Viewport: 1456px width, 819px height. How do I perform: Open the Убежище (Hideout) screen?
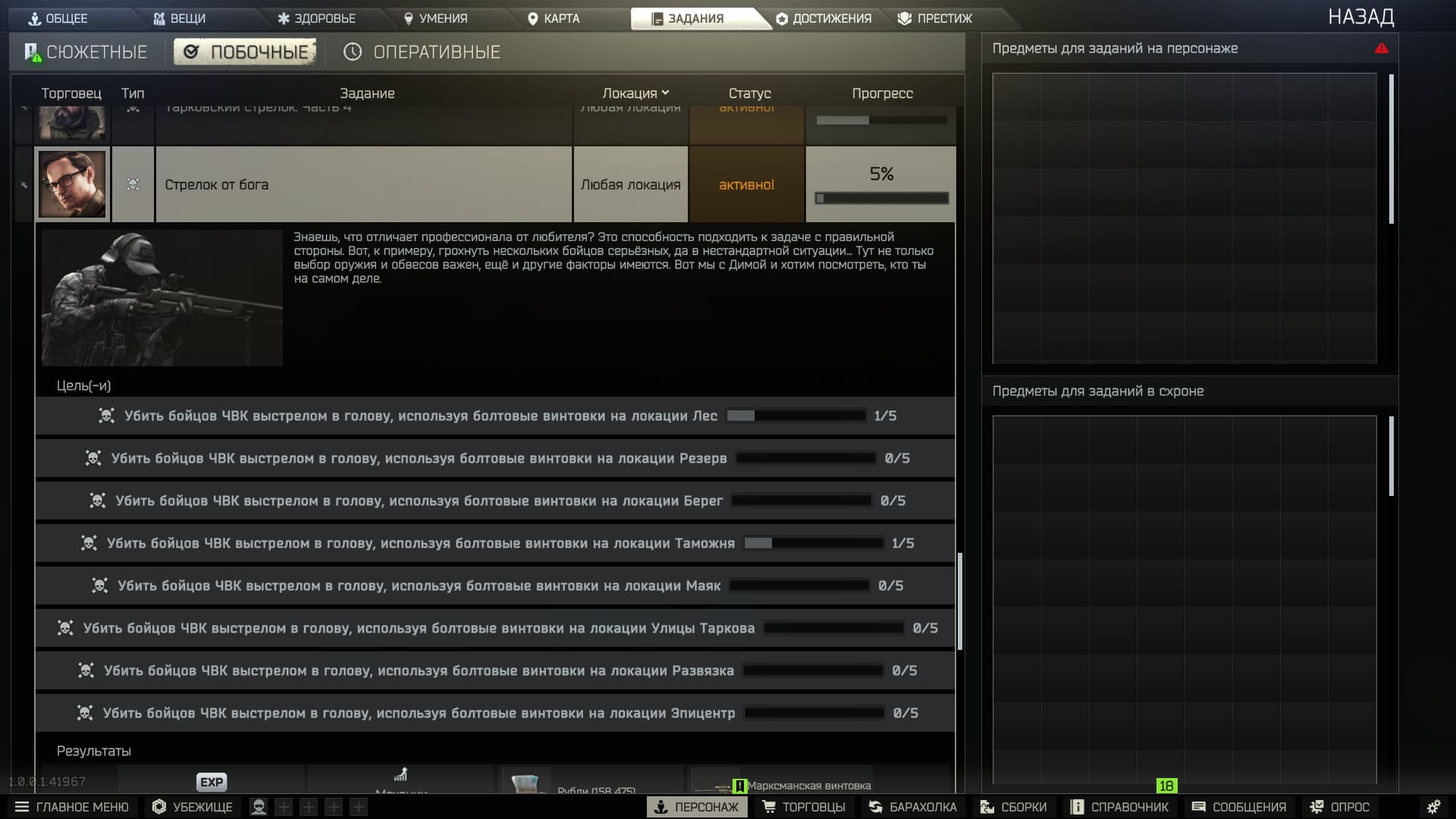pyautogui.click(x=192, y=806)
